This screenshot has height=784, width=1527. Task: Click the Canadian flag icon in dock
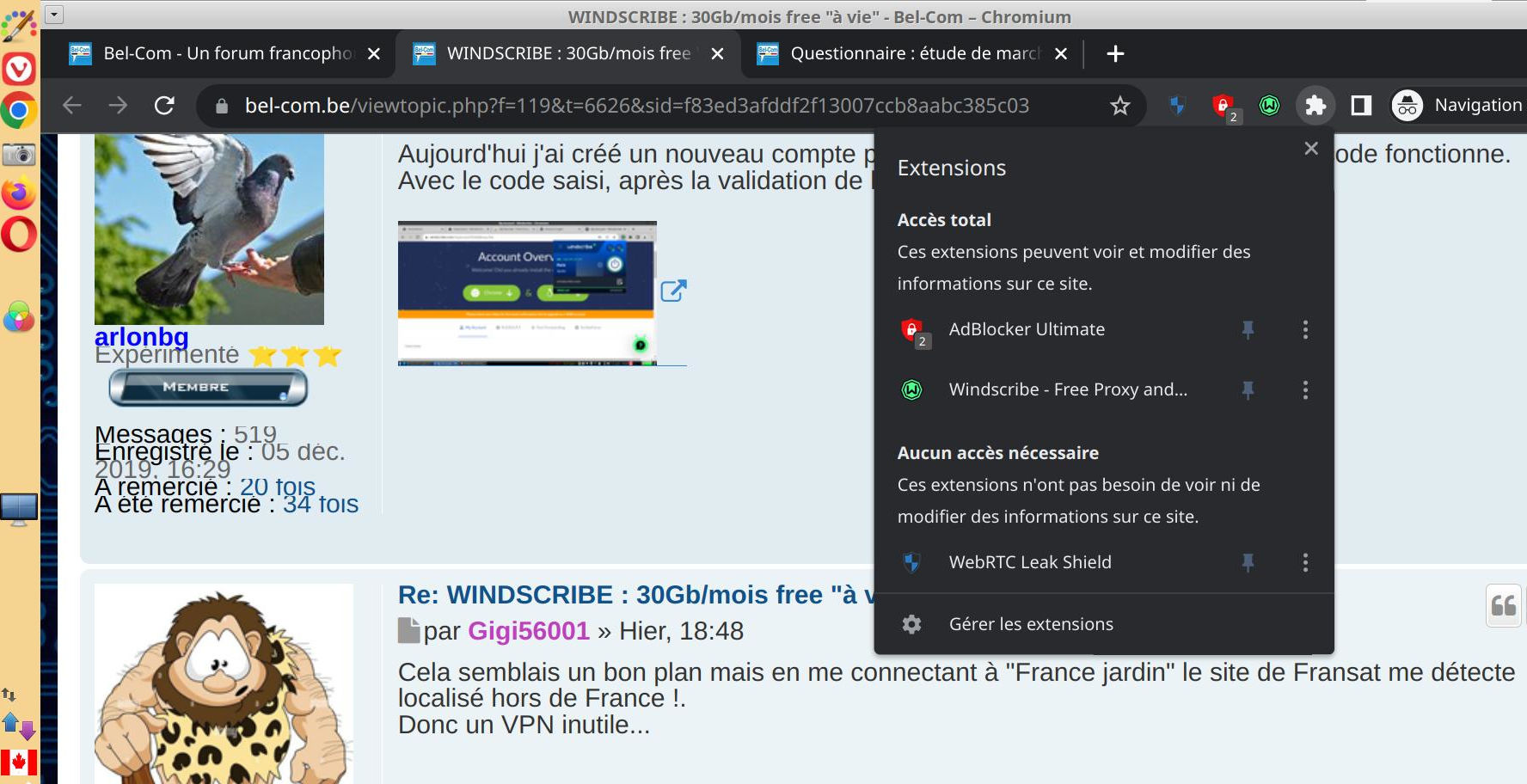click(19, 763)
